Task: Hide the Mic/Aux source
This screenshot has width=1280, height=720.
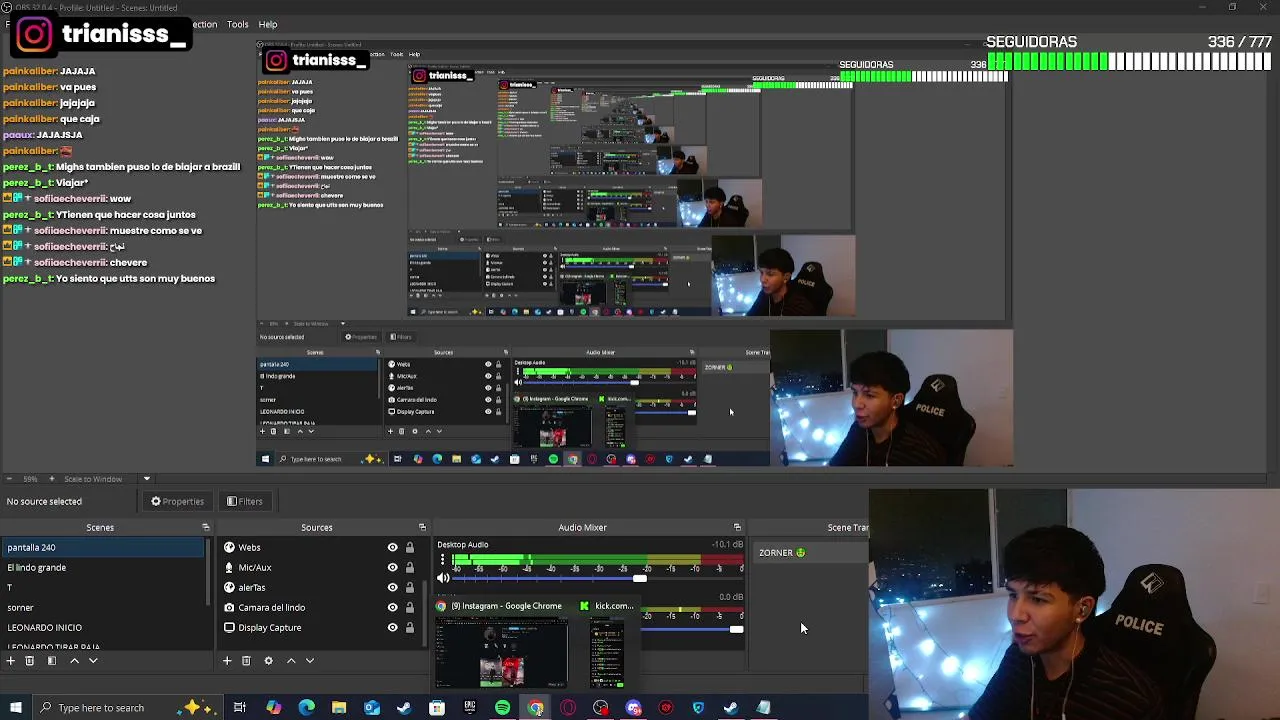Action: point(392,567)
